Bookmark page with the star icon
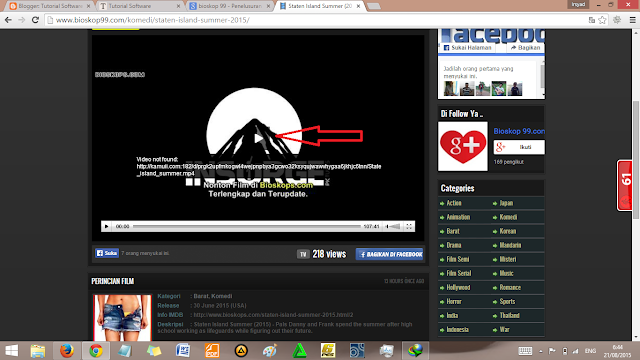This screenshot has width=640, height=360. (x=602, y=20)
